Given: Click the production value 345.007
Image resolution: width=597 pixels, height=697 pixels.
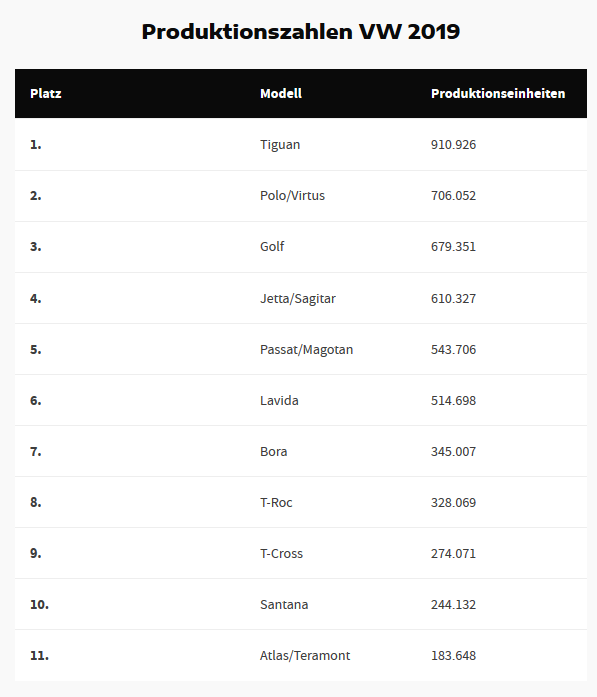Looking at the screenshot, I should (453, 452).
